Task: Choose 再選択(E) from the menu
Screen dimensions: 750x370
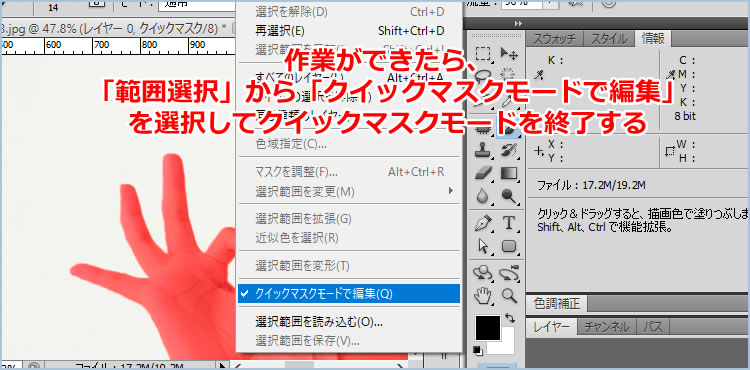Action: 280,31
